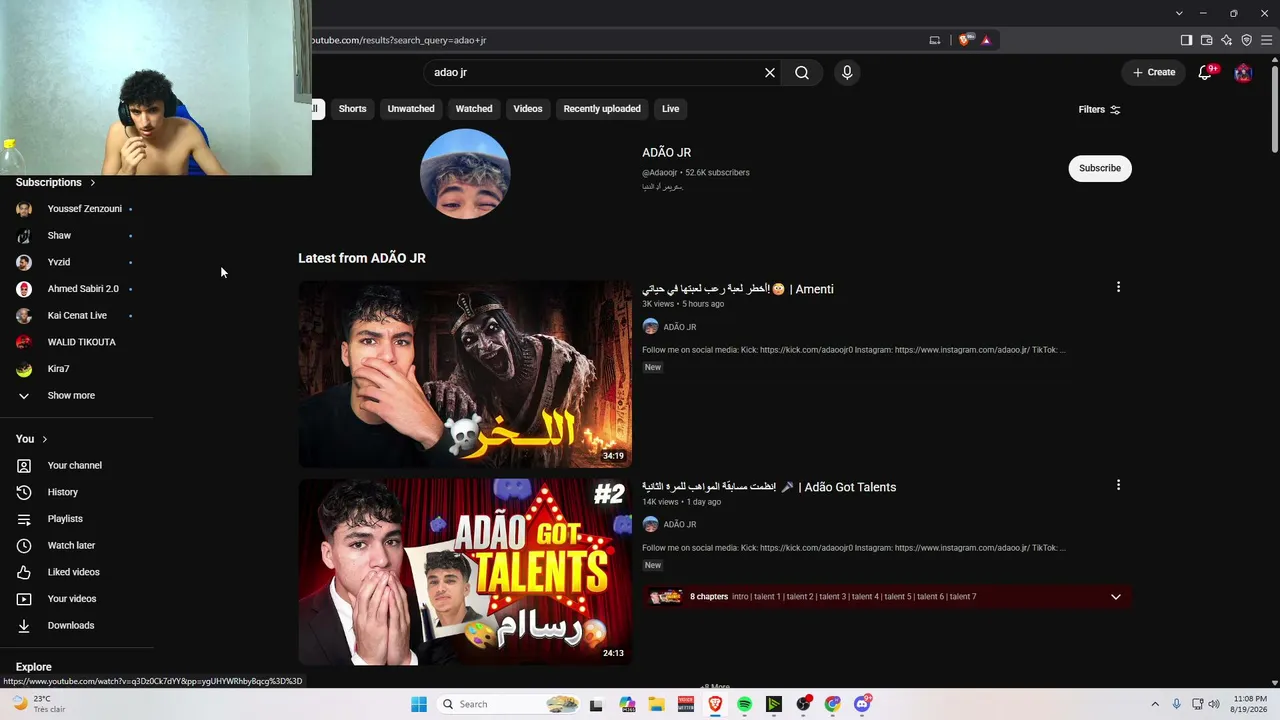Open the volume control in system tray
Screen dimensions: 1280x720
click(1214, 704)
